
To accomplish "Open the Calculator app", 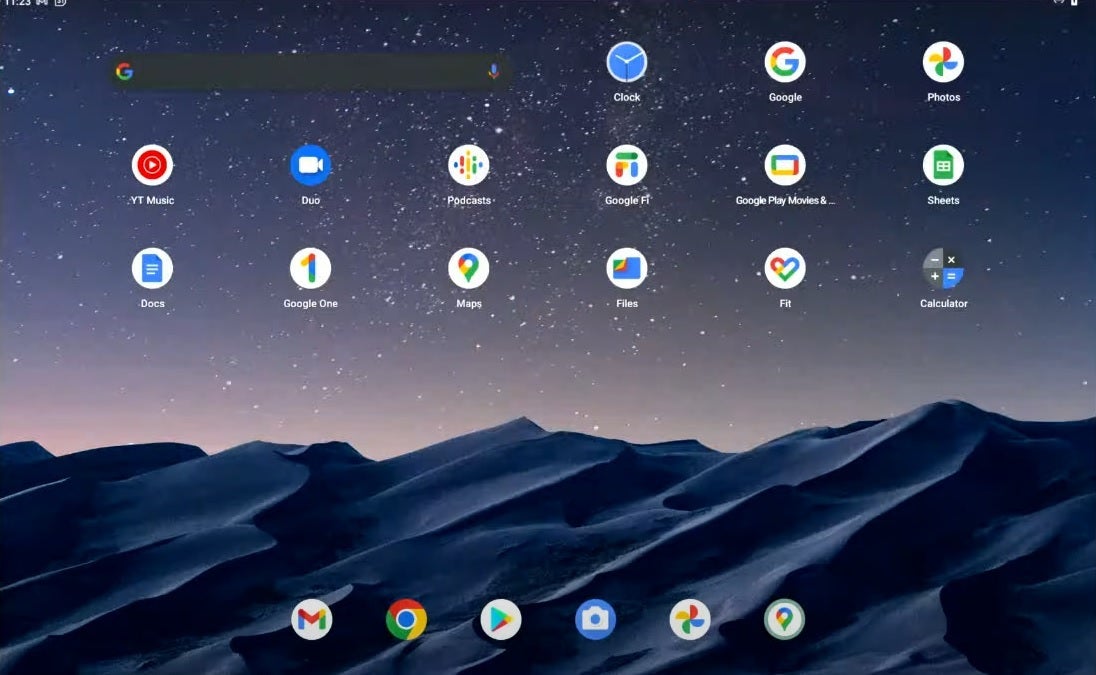I will pyautogui.click(x=943, y=269).
